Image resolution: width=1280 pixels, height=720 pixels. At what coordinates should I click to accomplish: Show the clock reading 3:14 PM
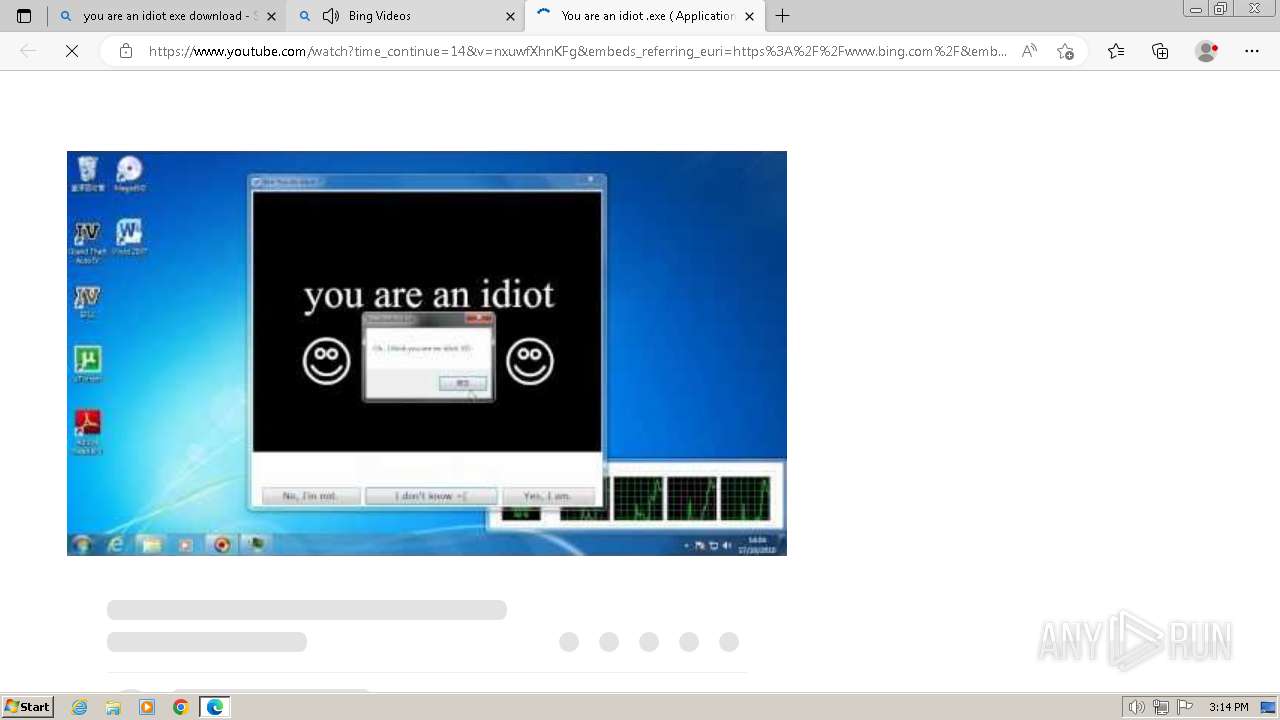[1229, 707]
